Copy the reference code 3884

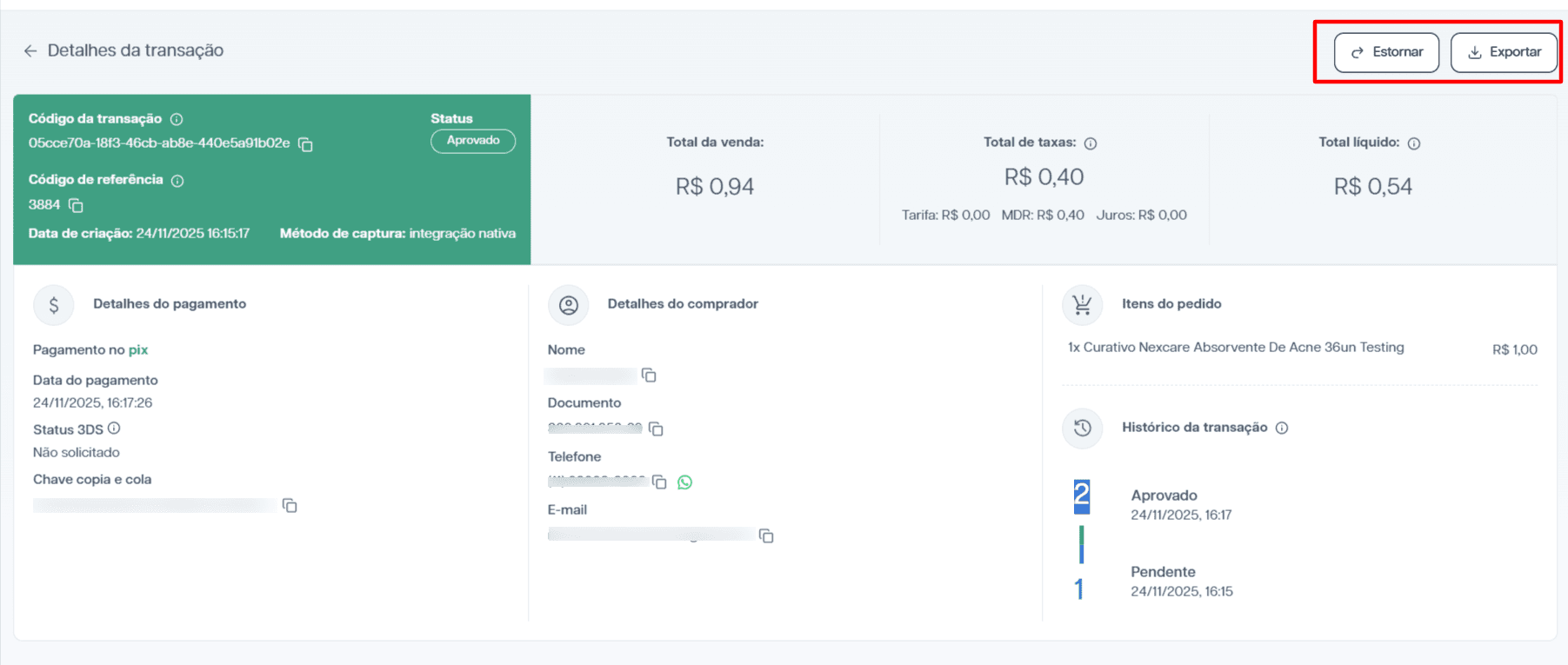pyautogui.click(x=76, y=205)
